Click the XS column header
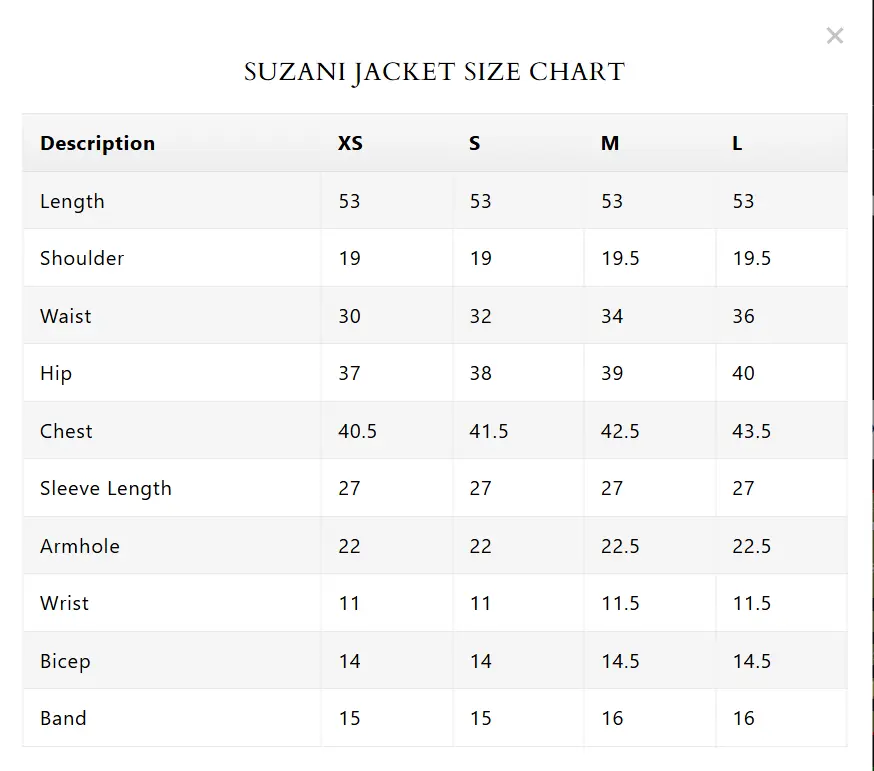 [350, 143]
